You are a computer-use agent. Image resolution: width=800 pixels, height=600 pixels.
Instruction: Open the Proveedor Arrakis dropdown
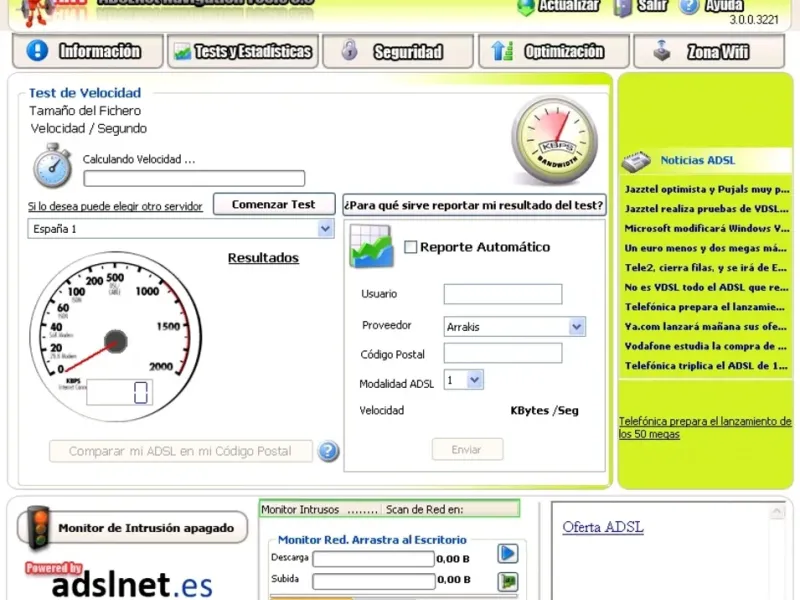click(577, 327)
